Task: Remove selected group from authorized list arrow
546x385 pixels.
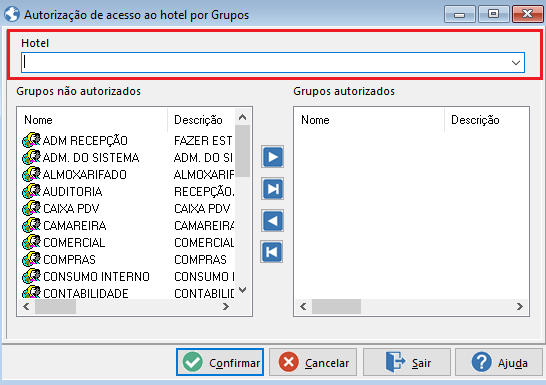Action: (273, 221)
